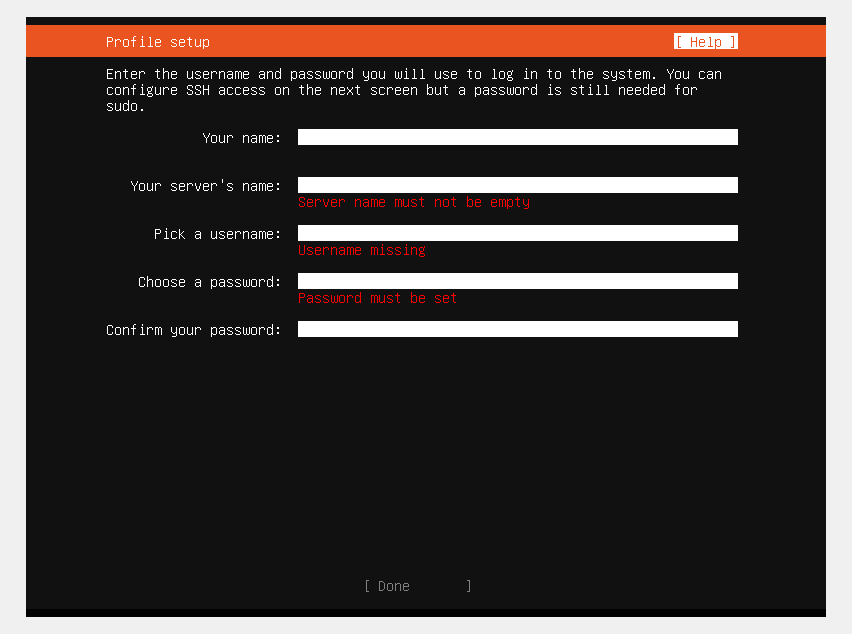Screen dimensions: 852x634
Task: Select the Your server's name field
Action: 518,185
